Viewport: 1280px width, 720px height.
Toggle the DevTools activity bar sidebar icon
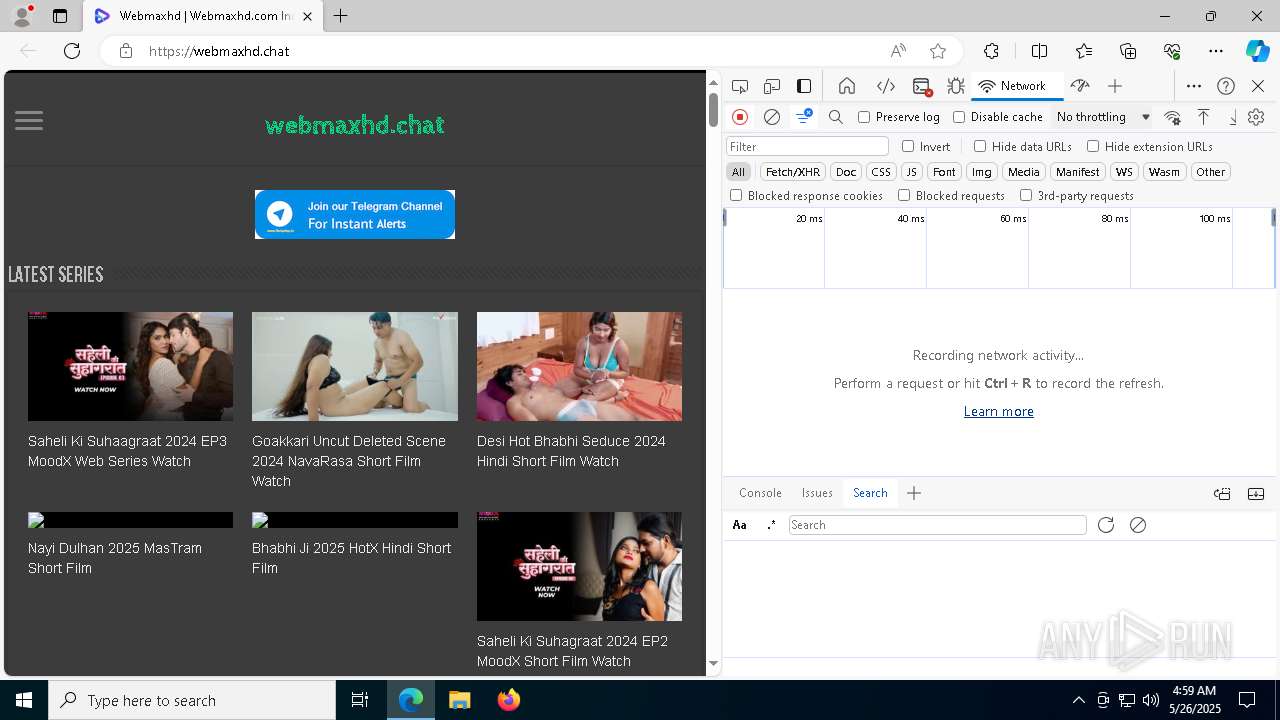pos(804,86)
